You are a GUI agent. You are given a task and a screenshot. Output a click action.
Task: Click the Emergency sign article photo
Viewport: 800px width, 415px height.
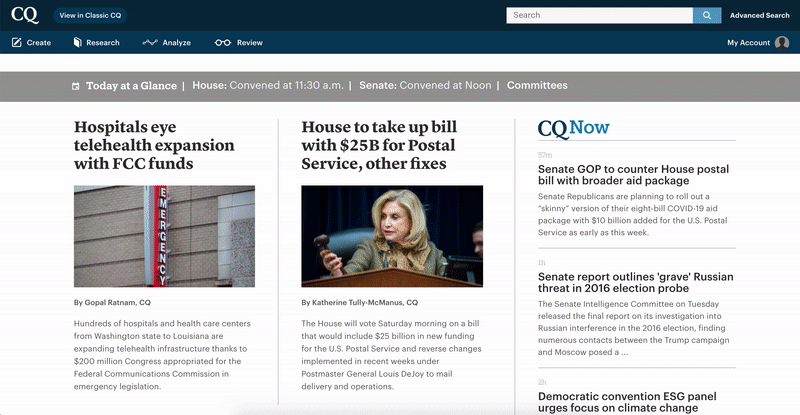(164, 236)
